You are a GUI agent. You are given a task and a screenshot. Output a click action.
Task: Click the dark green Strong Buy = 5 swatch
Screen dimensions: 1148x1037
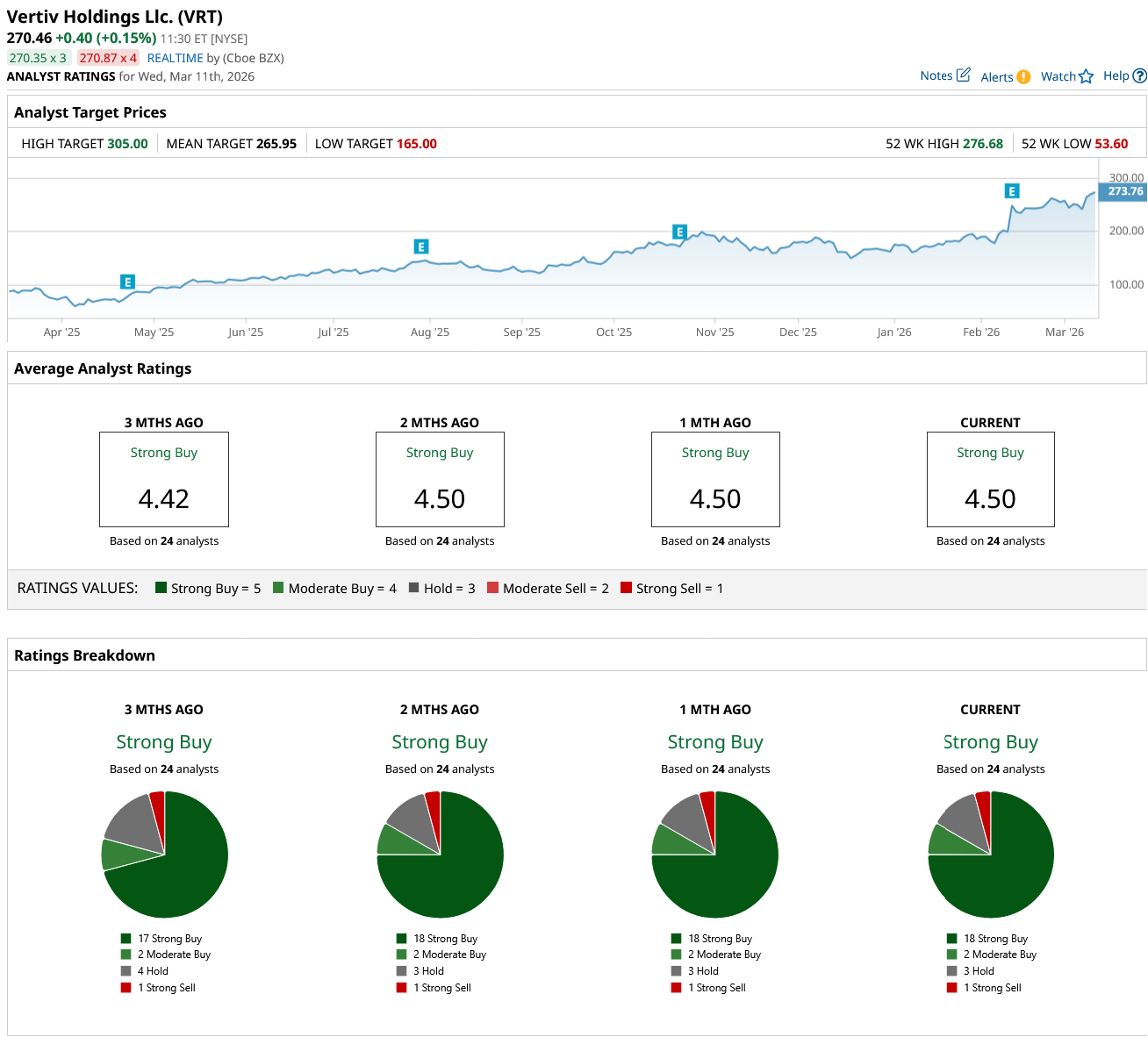pos(161,588)
